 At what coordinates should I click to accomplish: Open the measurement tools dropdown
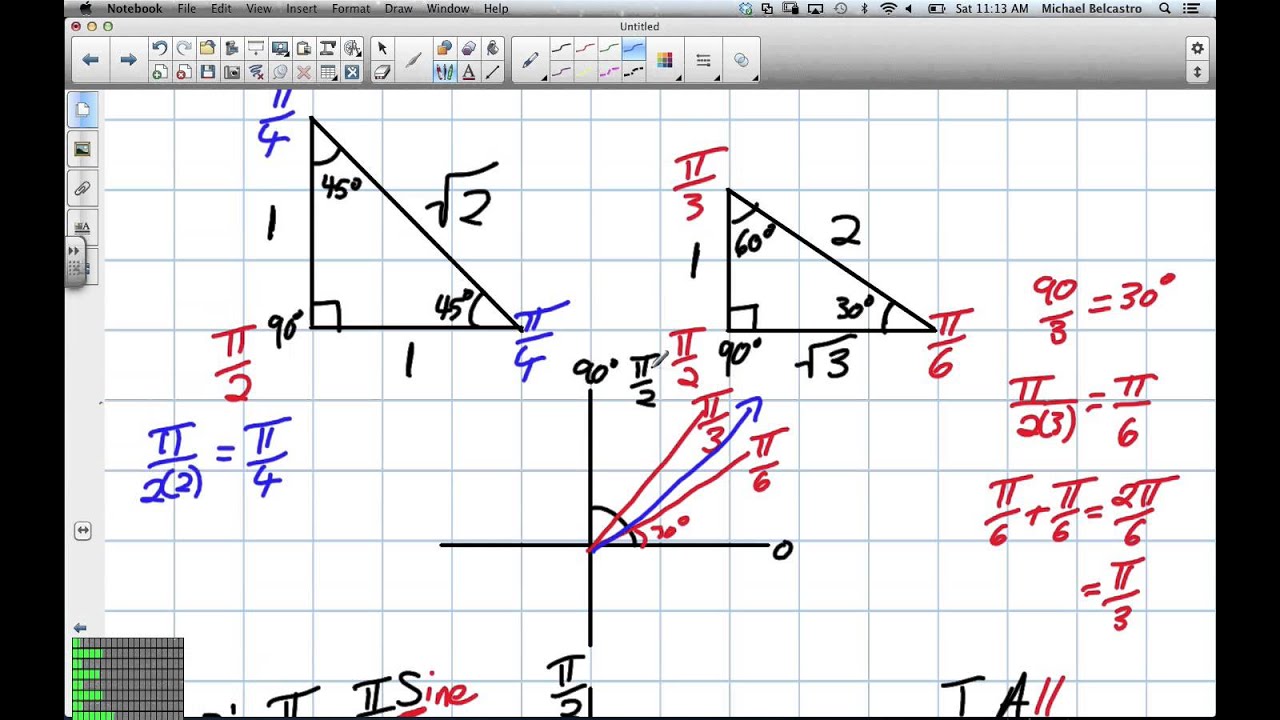pyautogui.click(x=352, y=48)
